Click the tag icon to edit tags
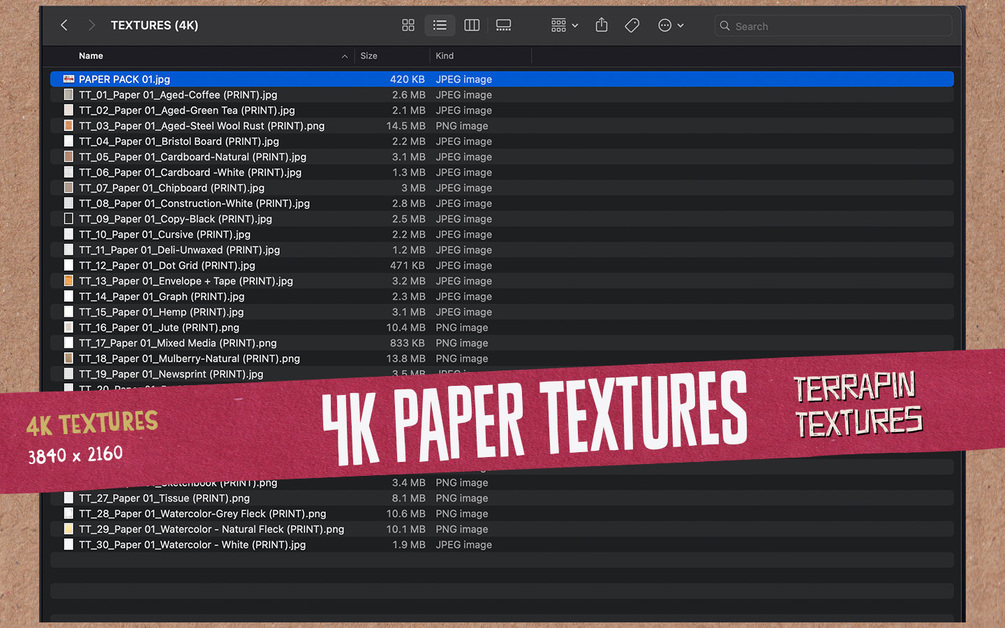Image resolution: width=1005 pixels, height=628 pixels. tap(632, 25)
